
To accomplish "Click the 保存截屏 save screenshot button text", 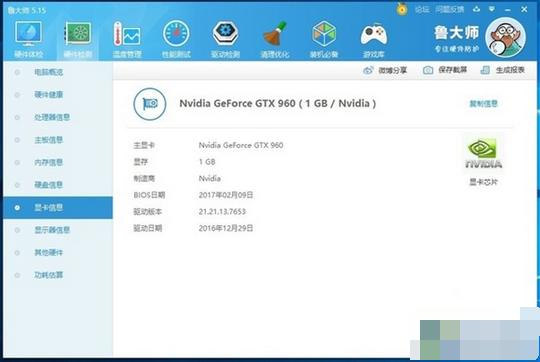I will point(453,70).
